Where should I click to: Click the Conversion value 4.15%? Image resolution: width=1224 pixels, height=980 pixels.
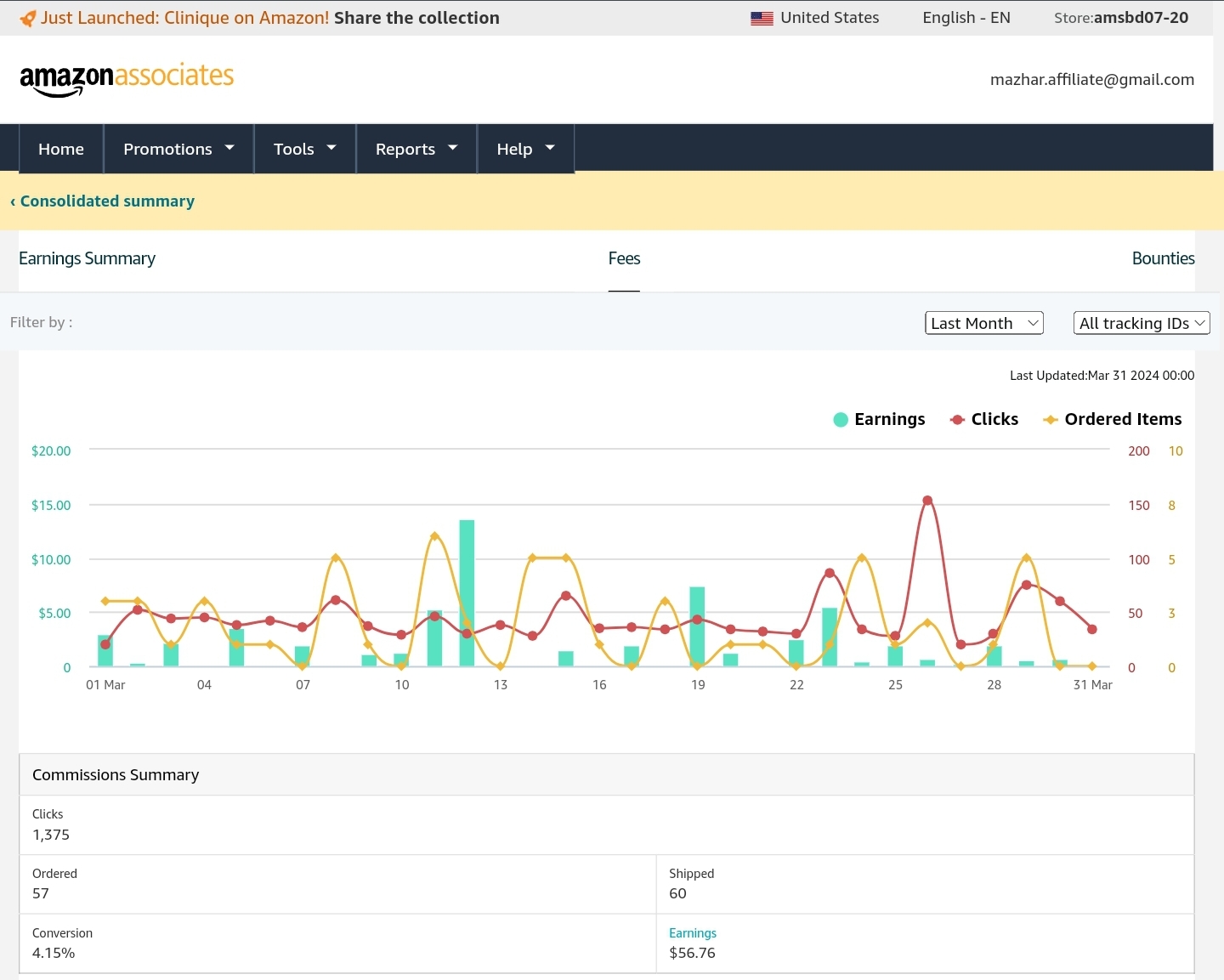(54, 953)
